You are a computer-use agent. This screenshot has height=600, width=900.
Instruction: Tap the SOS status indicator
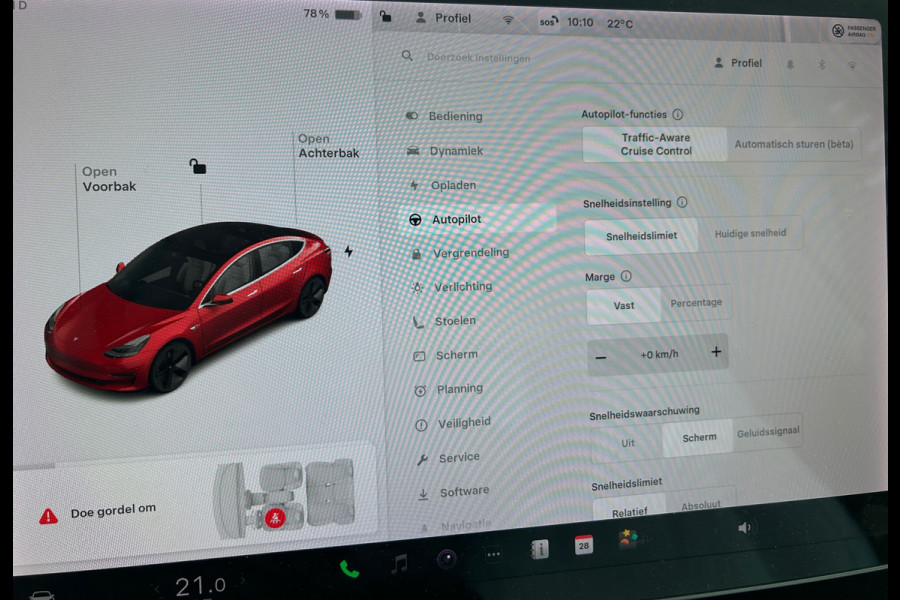pyautogui.click(x=548, y=22)
